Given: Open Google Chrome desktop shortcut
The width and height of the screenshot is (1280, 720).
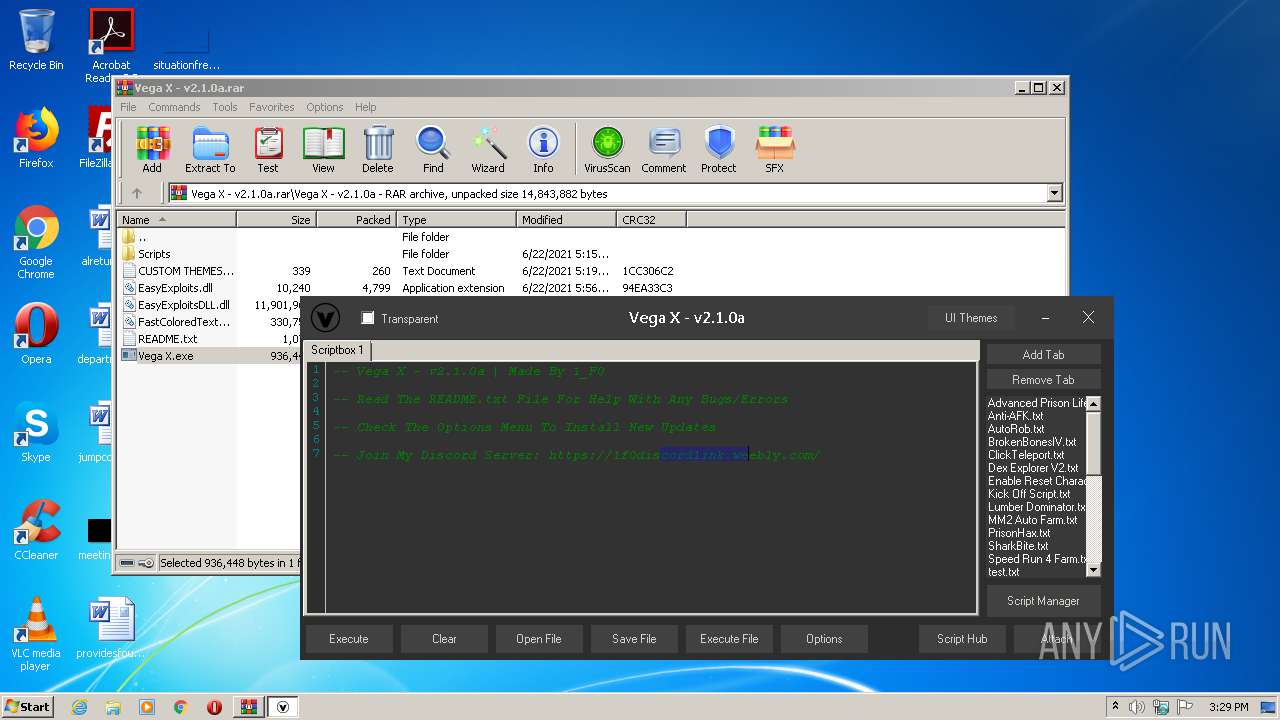Looking at the screenshot, I should coord(36,242).
